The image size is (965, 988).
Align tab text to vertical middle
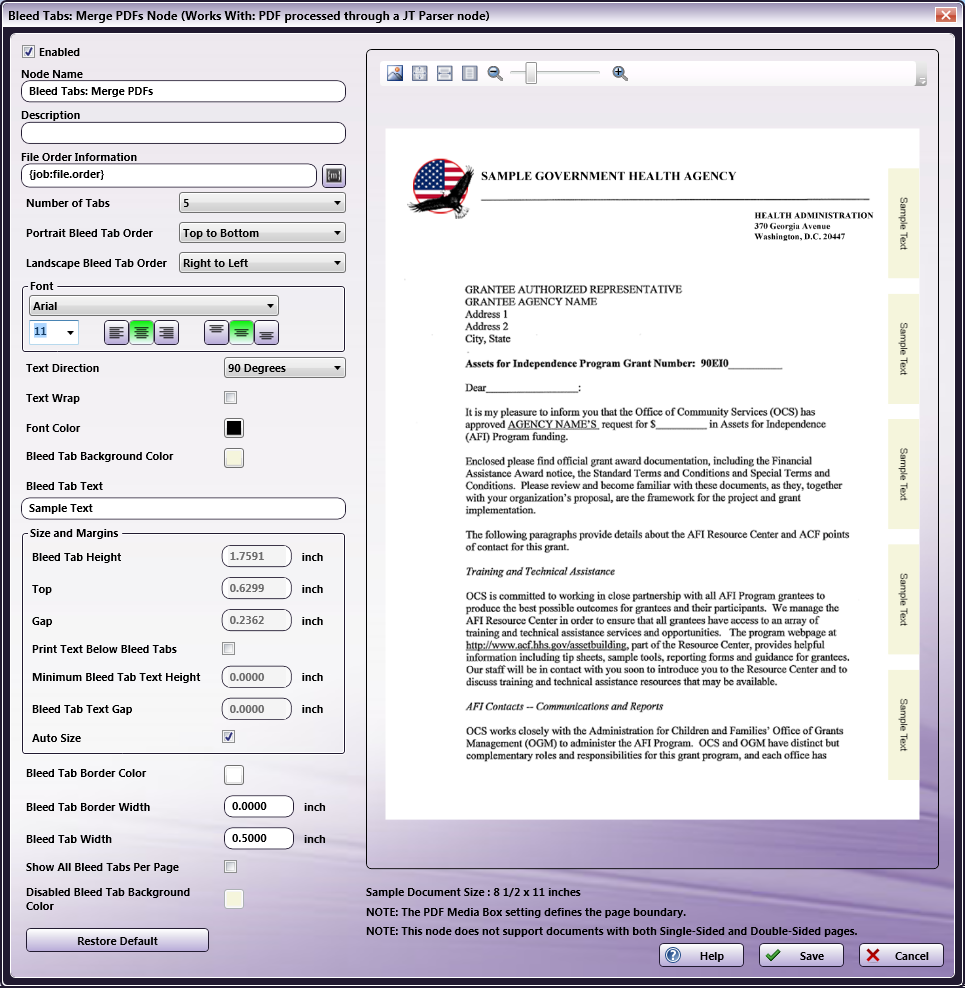coord(241,332)
